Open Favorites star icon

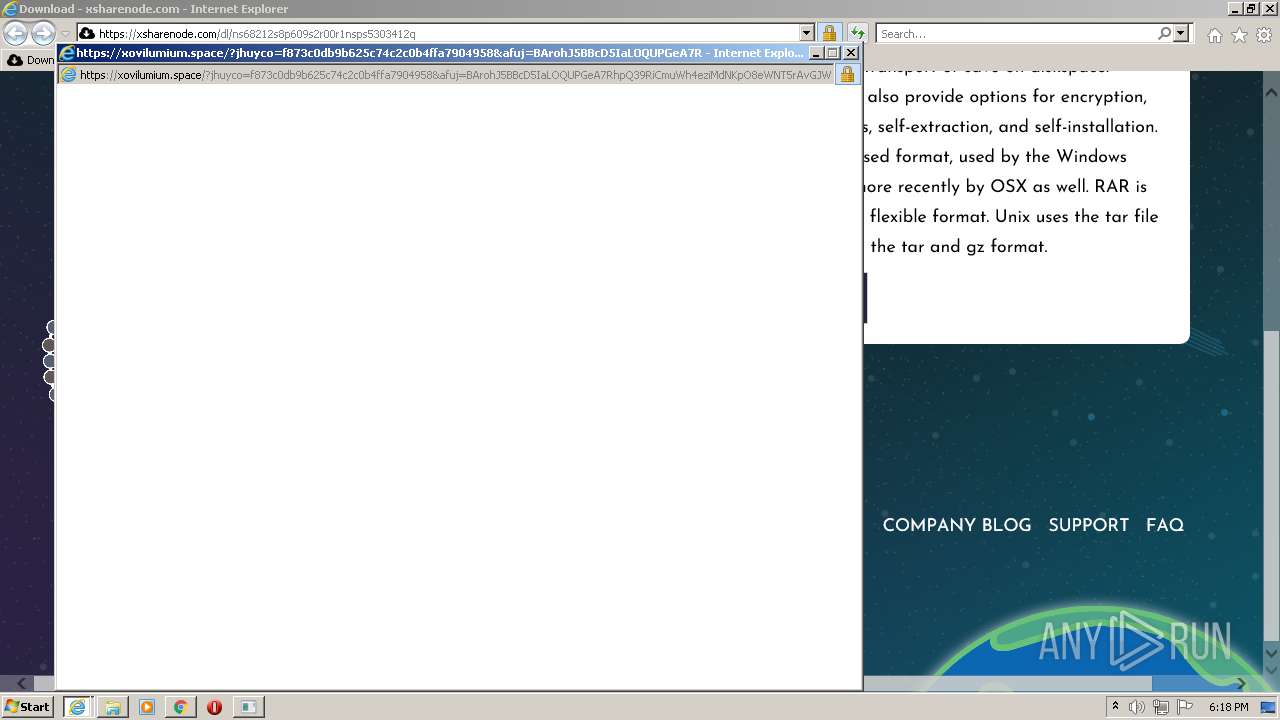tap(1239, 35)
